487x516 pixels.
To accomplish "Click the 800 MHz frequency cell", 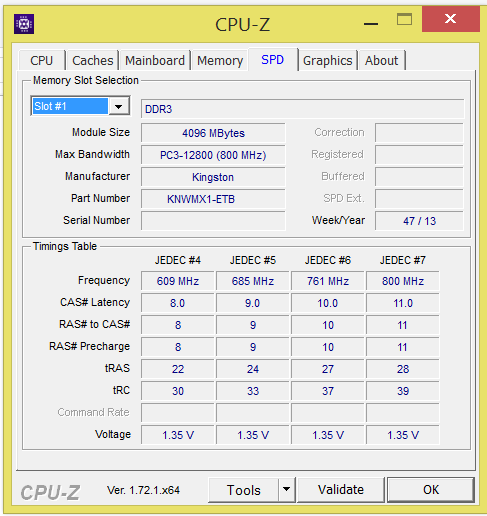I will 403,281.
